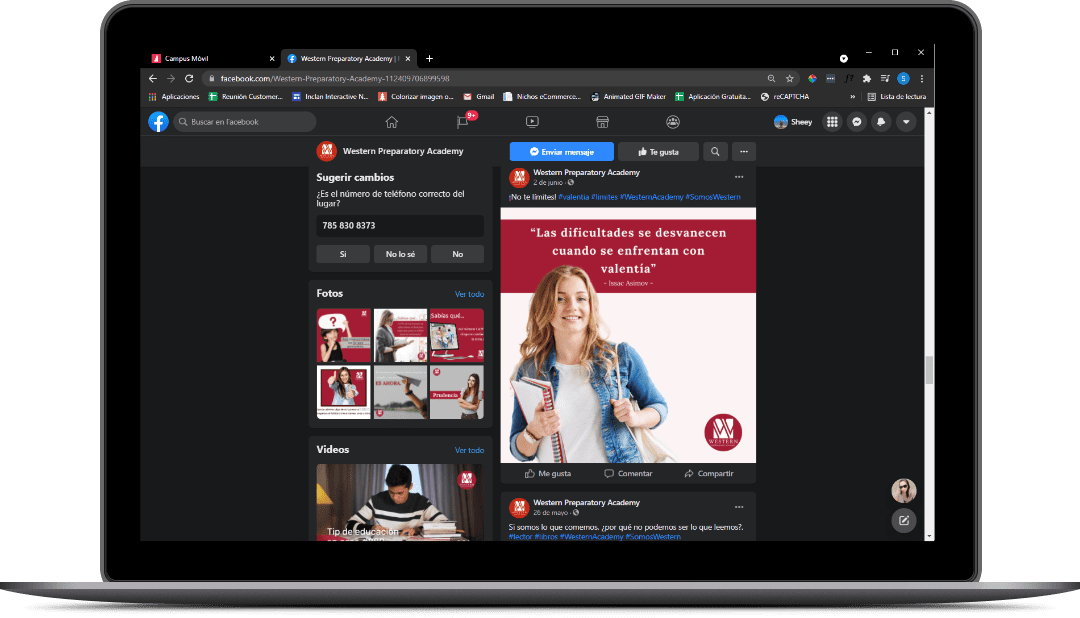Viewport: 1080px width, 618px height.
Task: Click Comentar on the post
Action: (628, 473)
